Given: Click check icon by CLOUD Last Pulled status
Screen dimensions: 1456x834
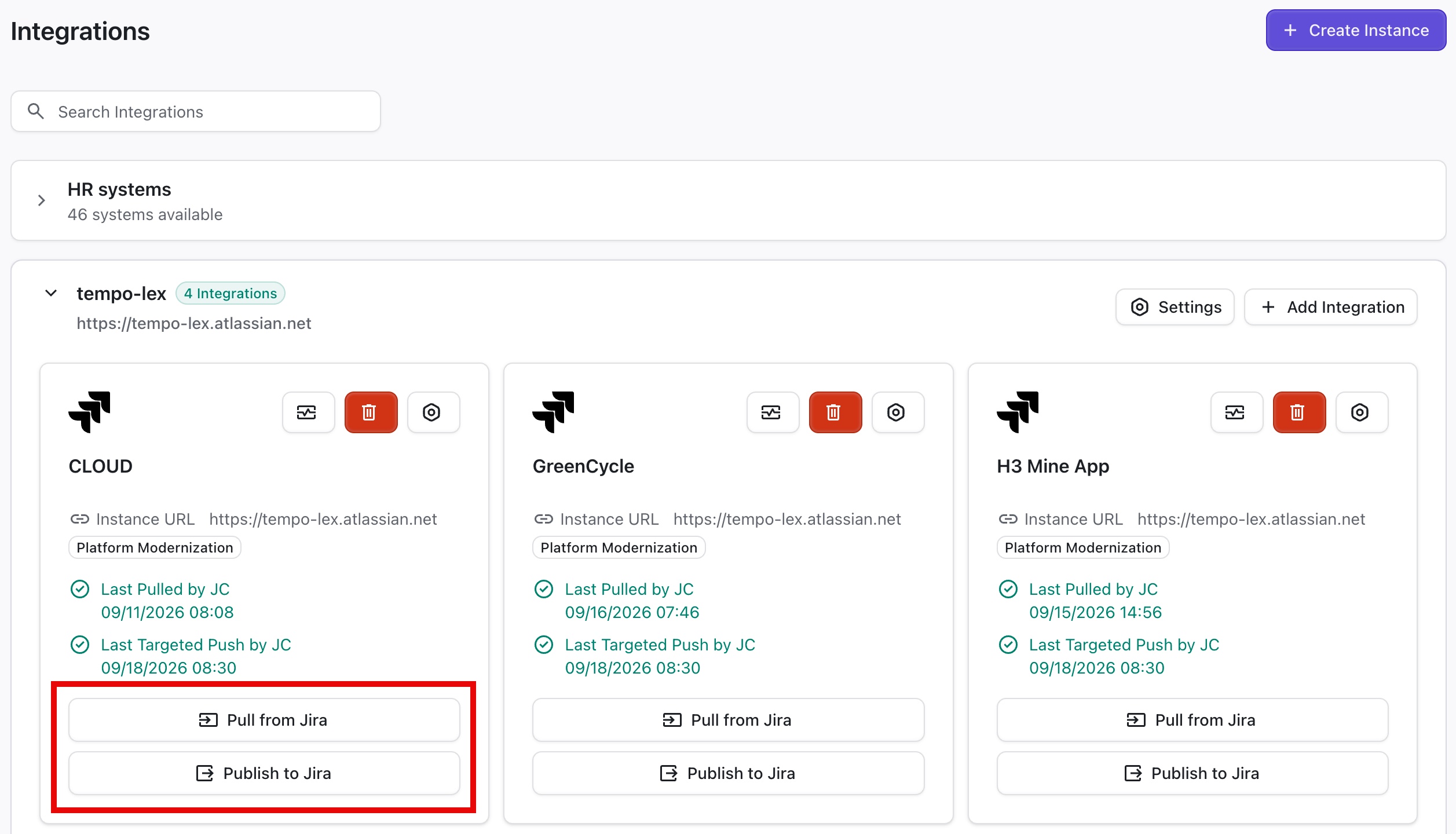Looking at the screenshot, I should pos(80,589).
